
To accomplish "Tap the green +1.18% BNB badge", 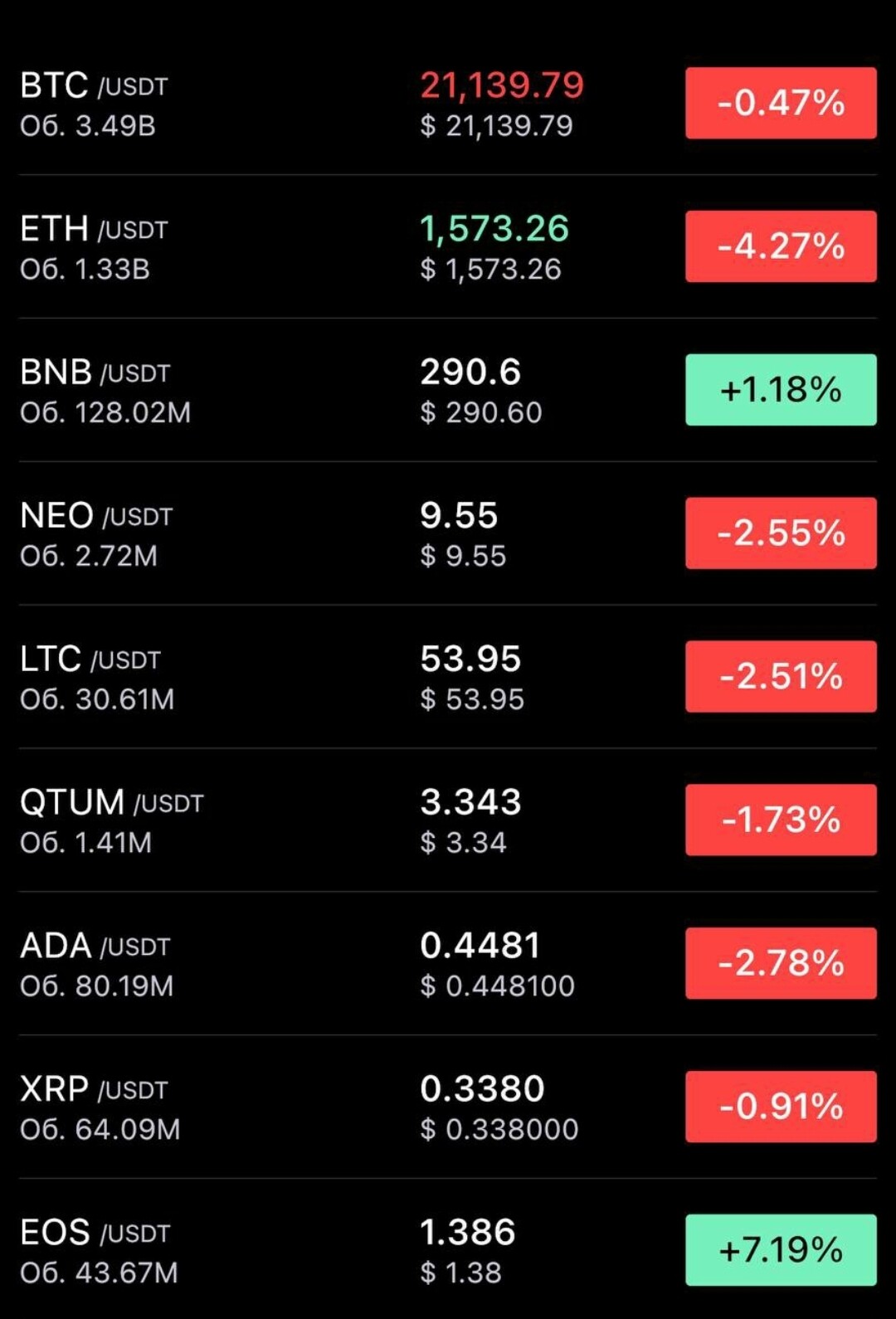I will click(x=781, y=390).
